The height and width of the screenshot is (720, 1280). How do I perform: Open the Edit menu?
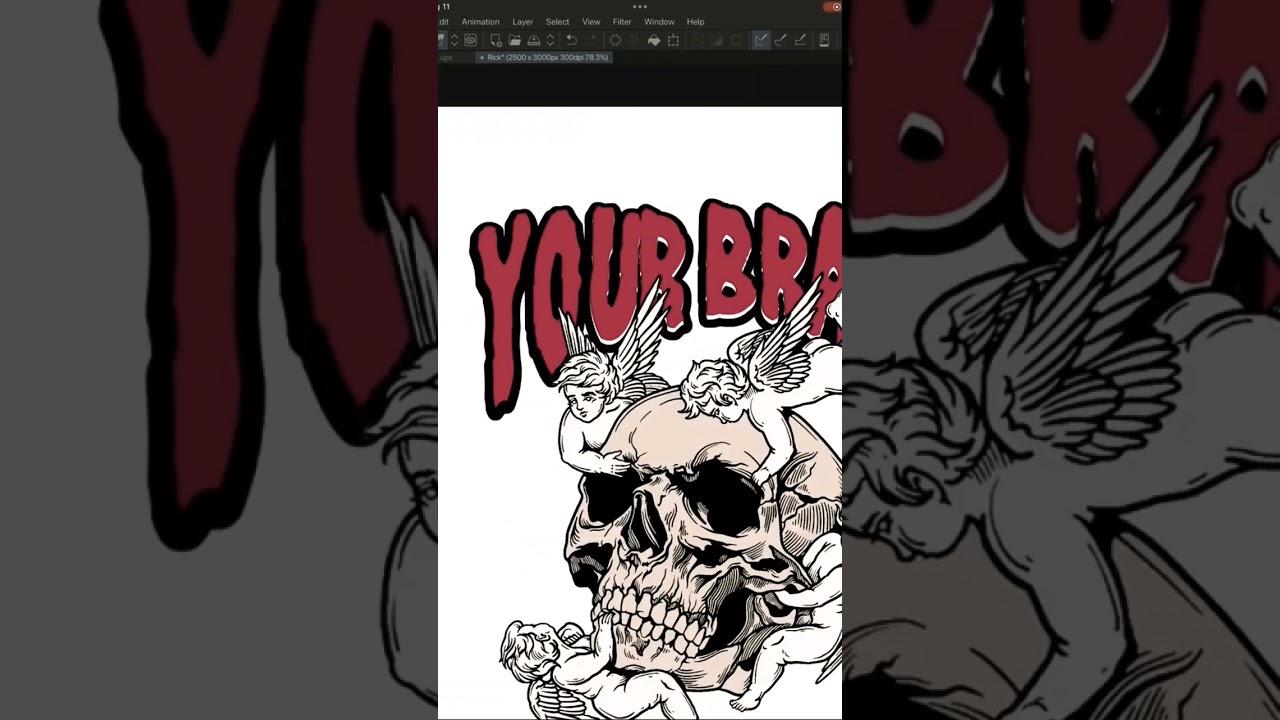coord(443,22)
